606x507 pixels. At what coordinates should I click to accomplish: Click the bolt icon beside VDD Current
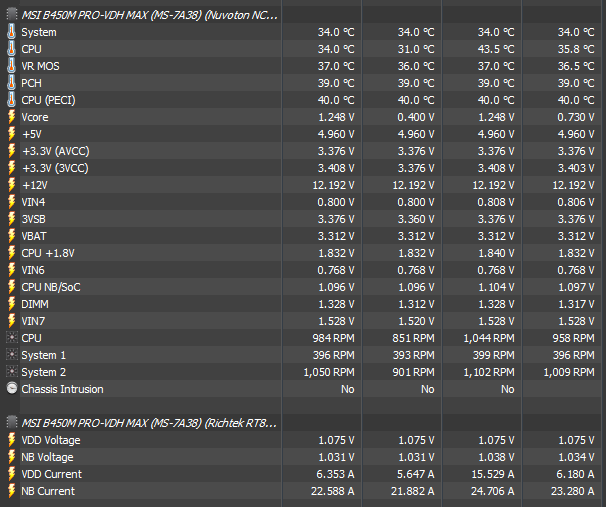pos(11,474)
